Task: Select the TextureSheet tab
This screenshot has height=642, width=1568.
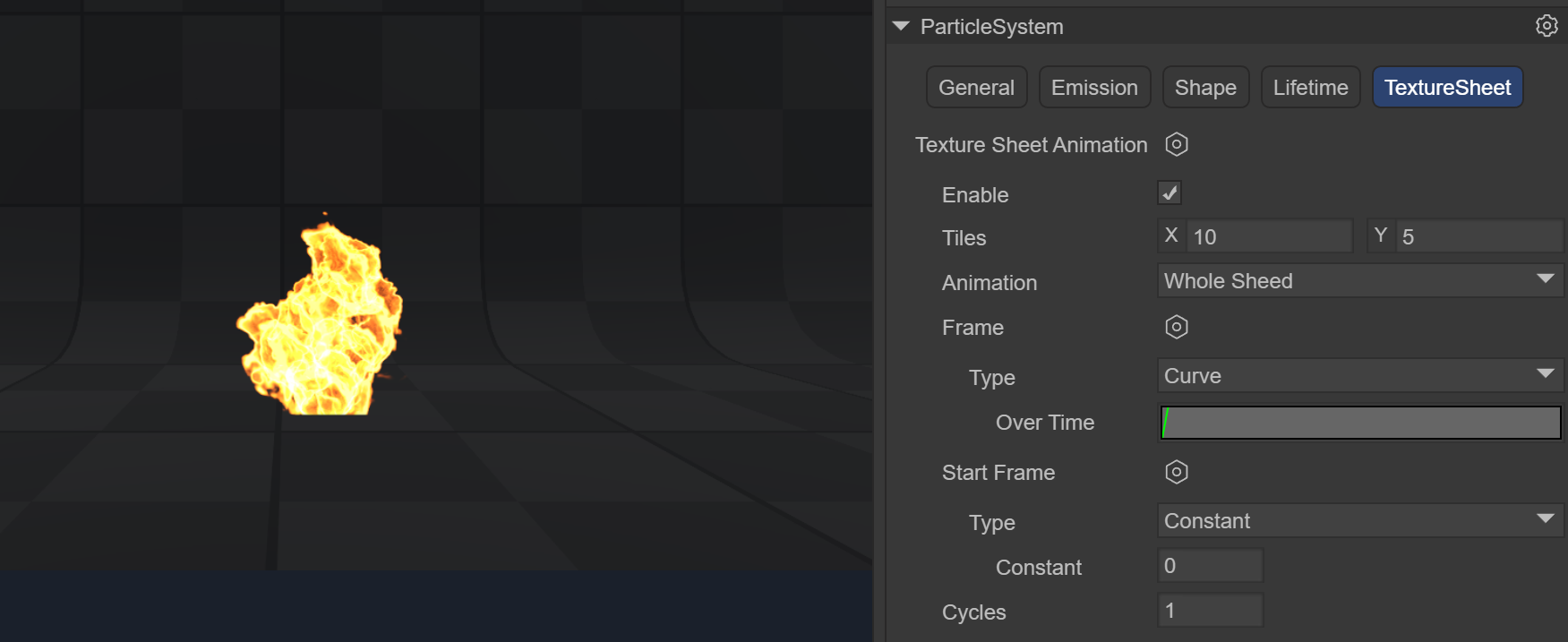Action: click(x=1447, y=88)
